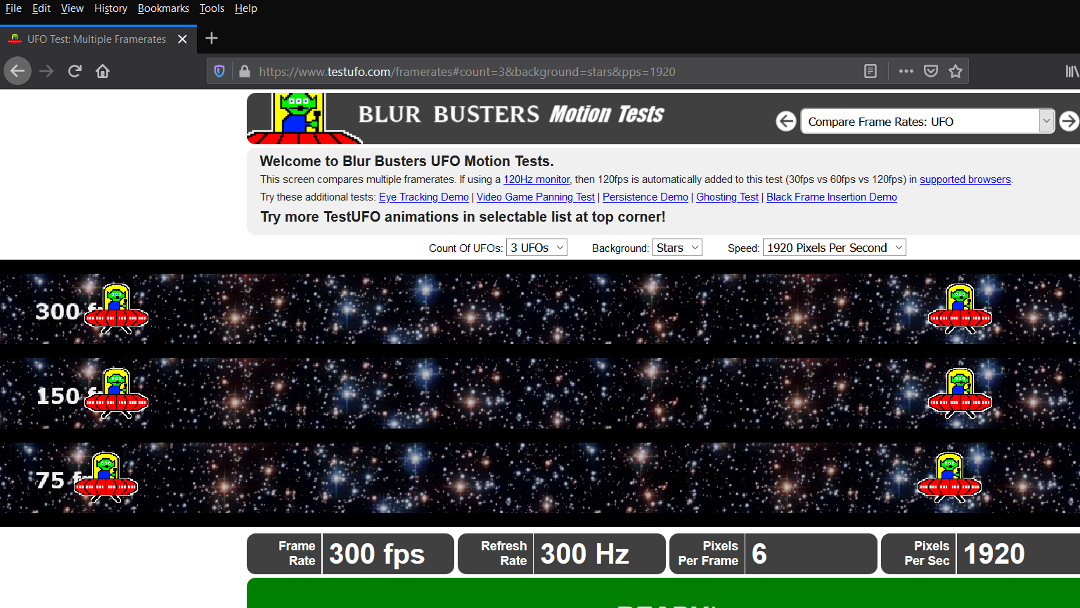This screenshot has width=1080, height=608.
Task: Open the Video Game Panning Test link
Action: tap(535, 197)
